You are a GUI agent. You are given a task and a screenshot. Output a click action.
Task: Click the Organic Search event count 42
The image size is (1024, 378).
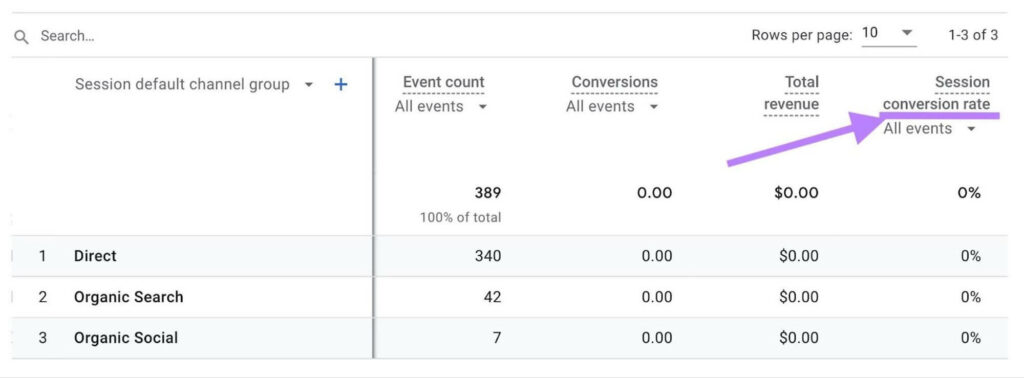tap(492, 297)
